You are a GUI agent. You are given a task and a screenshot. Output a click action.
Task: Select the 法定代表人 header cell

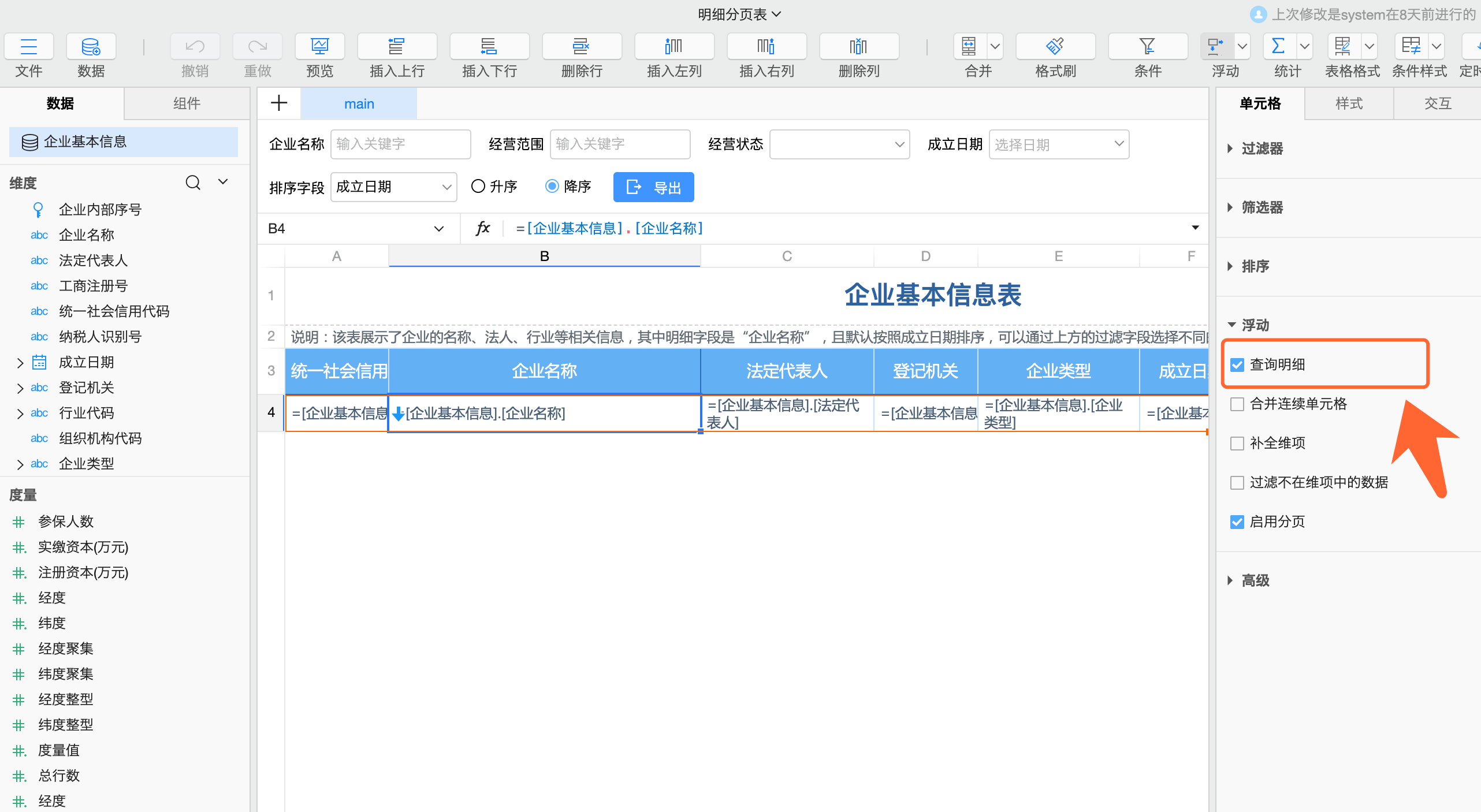[x=787, y=371]
